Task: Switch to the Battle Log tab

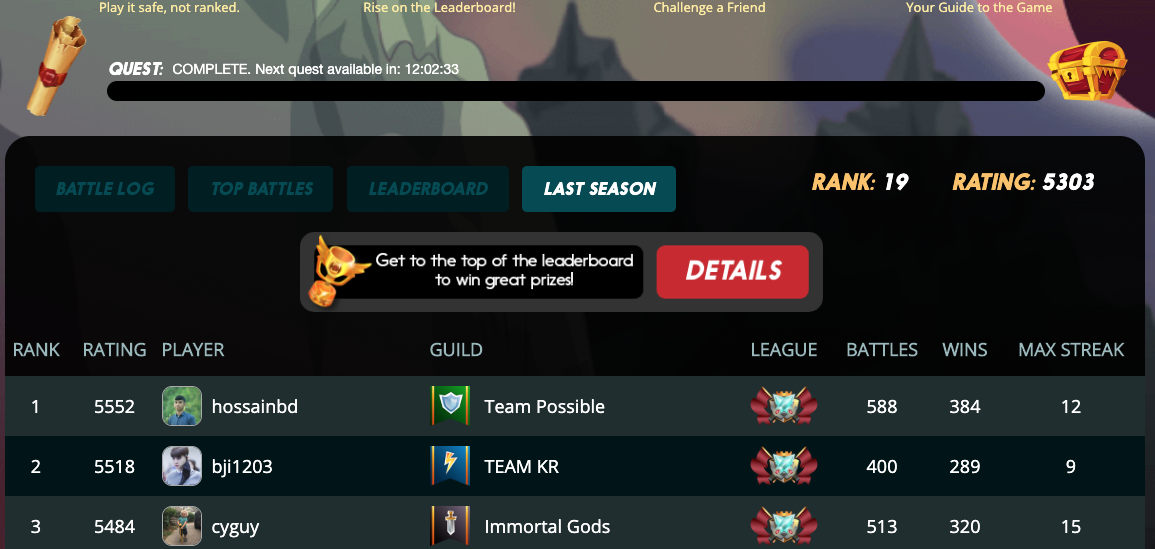Action: click(105, 189)
